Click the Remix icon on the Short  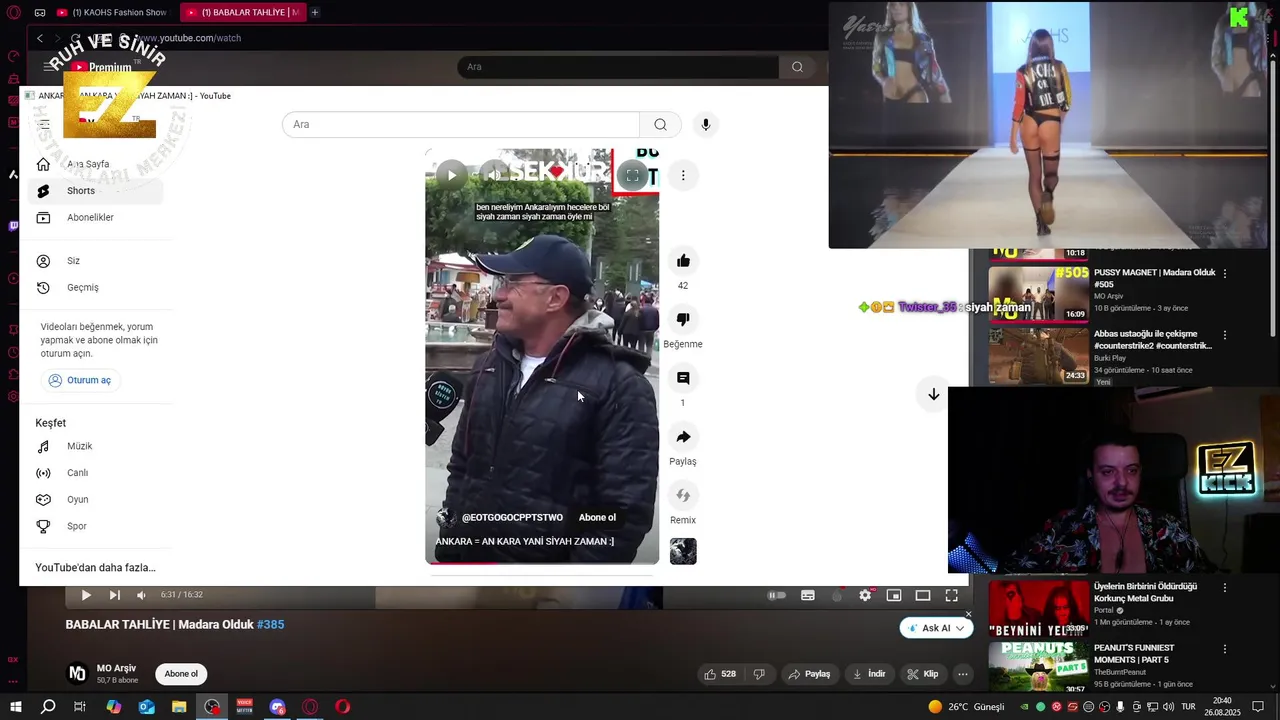(x=683, y=495)
